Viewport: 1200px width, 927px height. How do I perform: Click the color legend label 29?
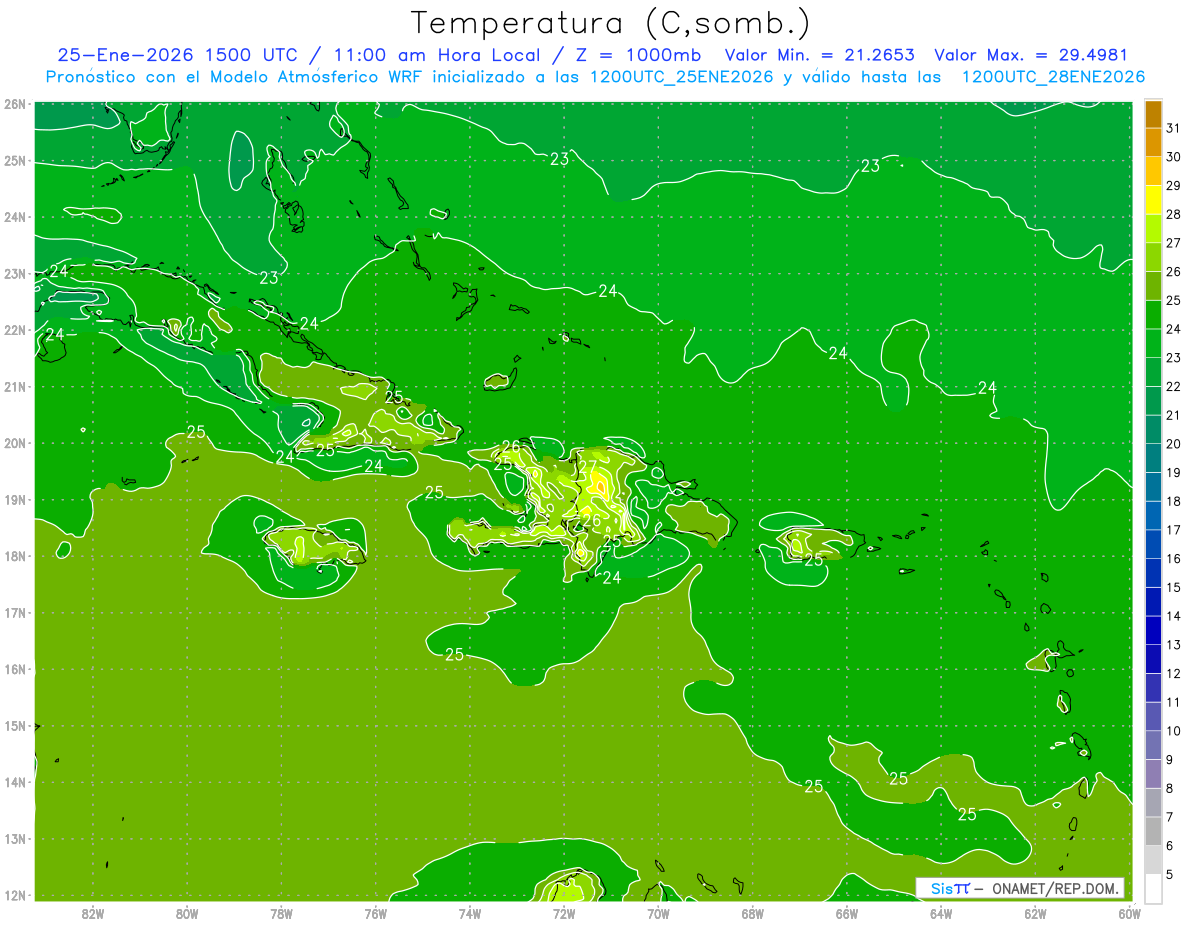pos(1173,186)
